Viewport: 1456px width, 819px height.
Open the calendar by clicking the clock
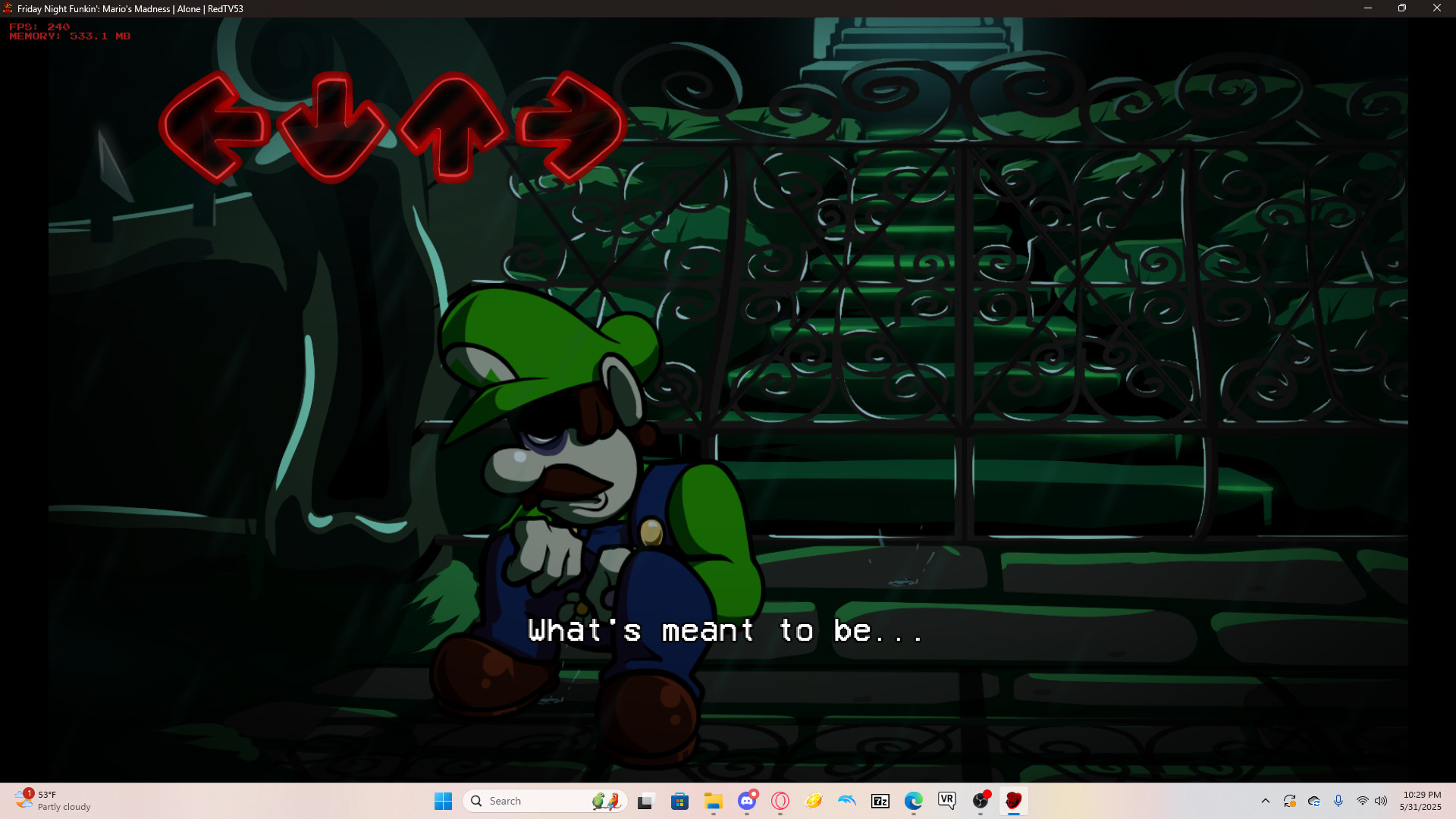point(1422,801)
